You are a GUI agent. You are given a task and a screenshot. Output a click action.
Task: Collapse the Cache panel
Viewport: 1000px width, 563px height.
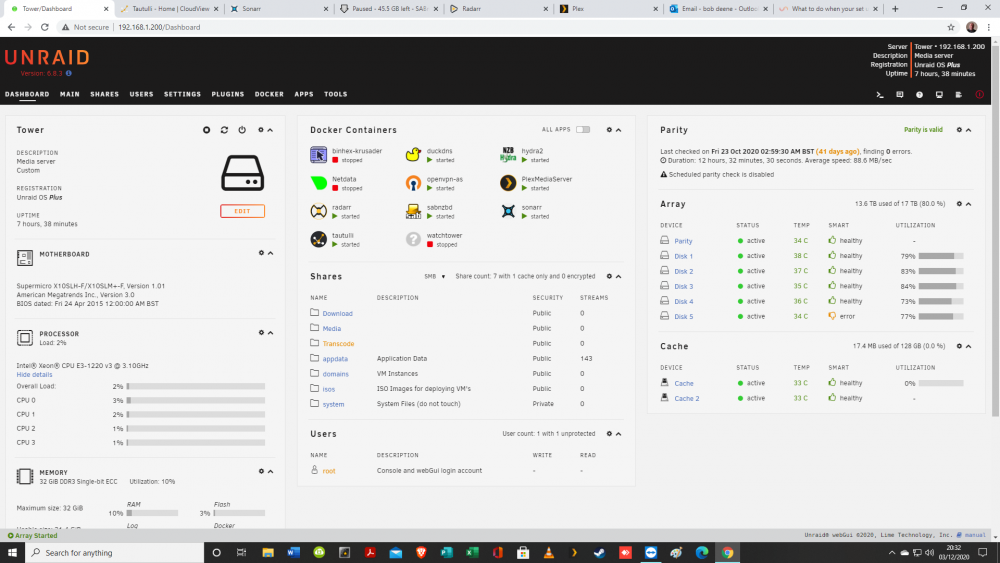969,346
